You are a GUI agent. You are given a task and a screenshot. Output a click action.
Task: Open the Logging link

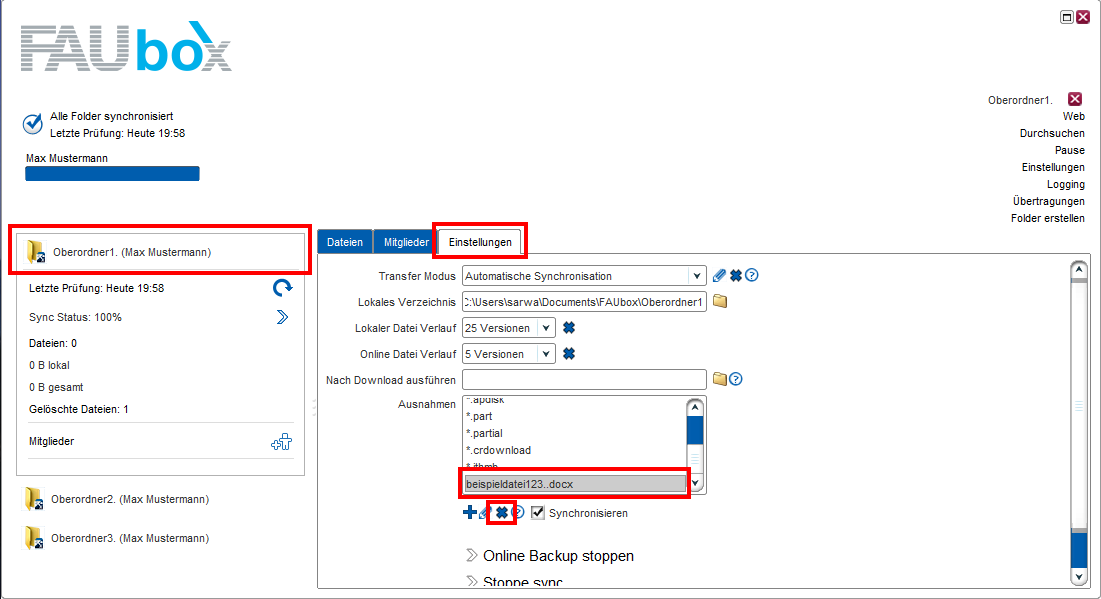click(x=1066, y=184)
